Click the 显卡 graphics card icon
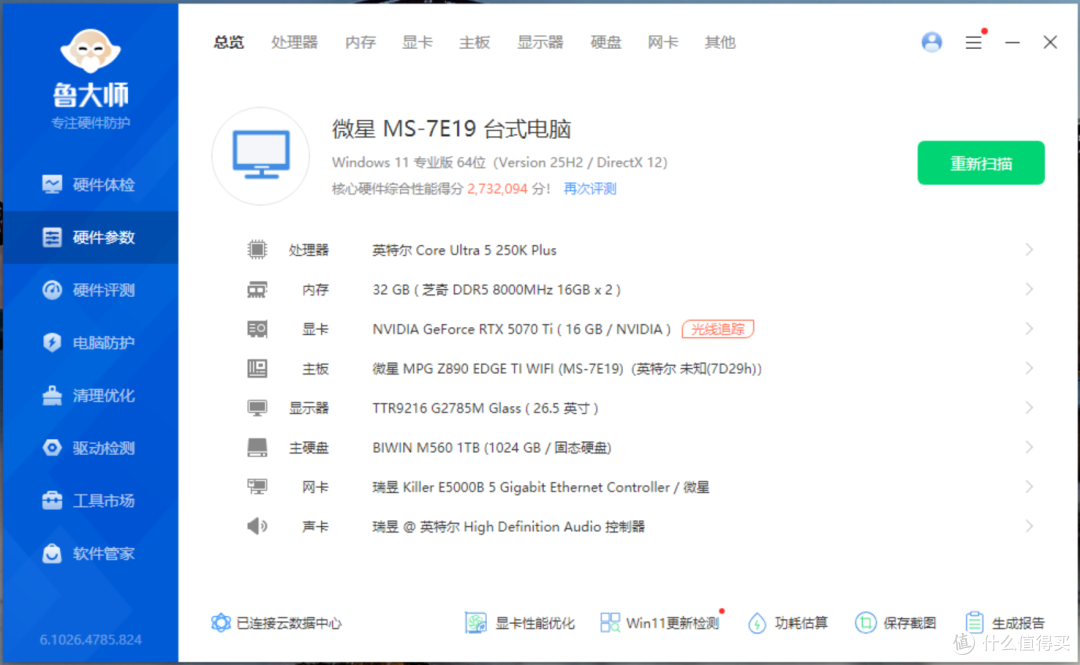 [257, 329]
